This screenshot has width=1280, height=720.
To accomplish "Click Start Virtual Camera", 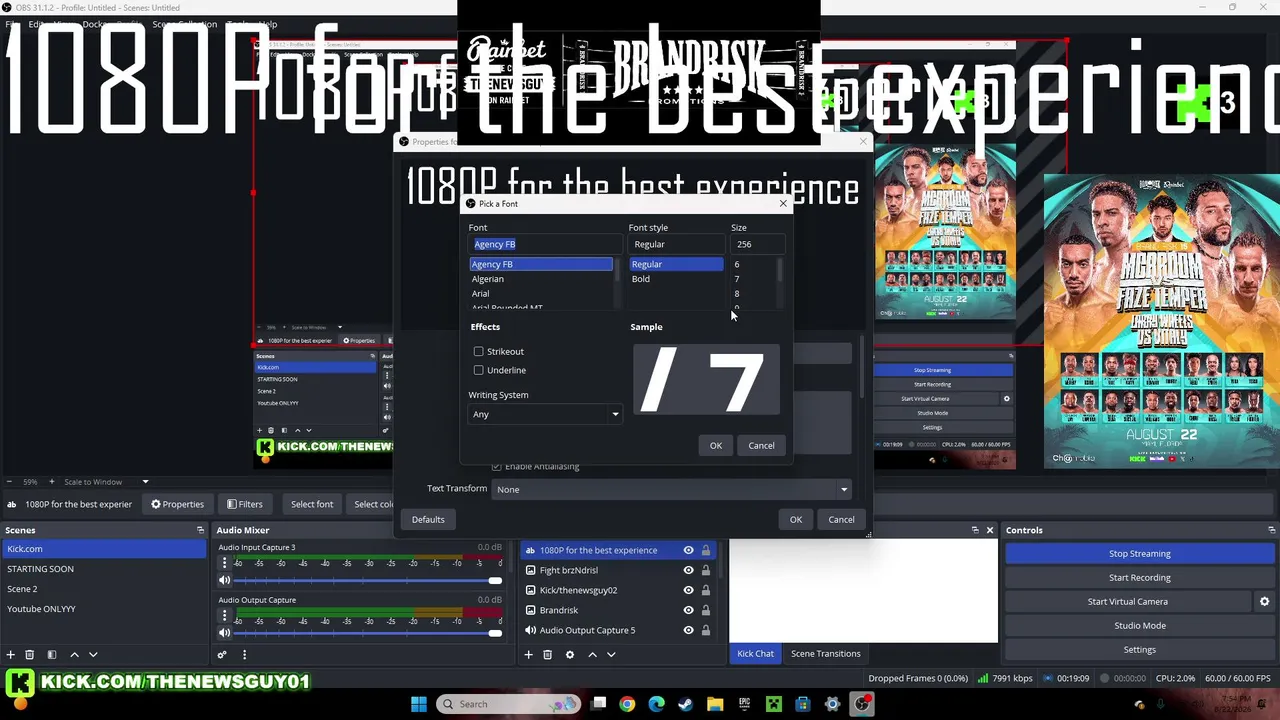I will 1127,601.
